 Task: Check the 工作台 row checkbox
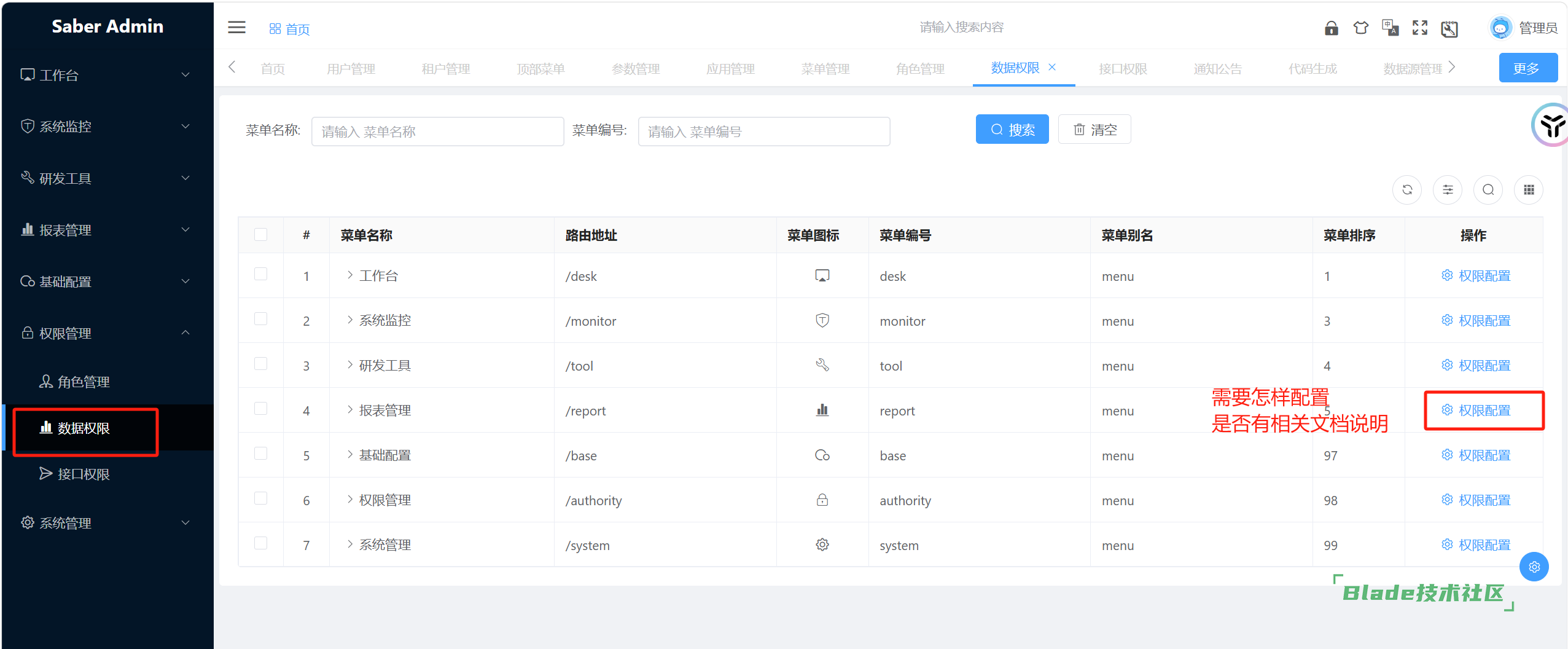point(260,274)
